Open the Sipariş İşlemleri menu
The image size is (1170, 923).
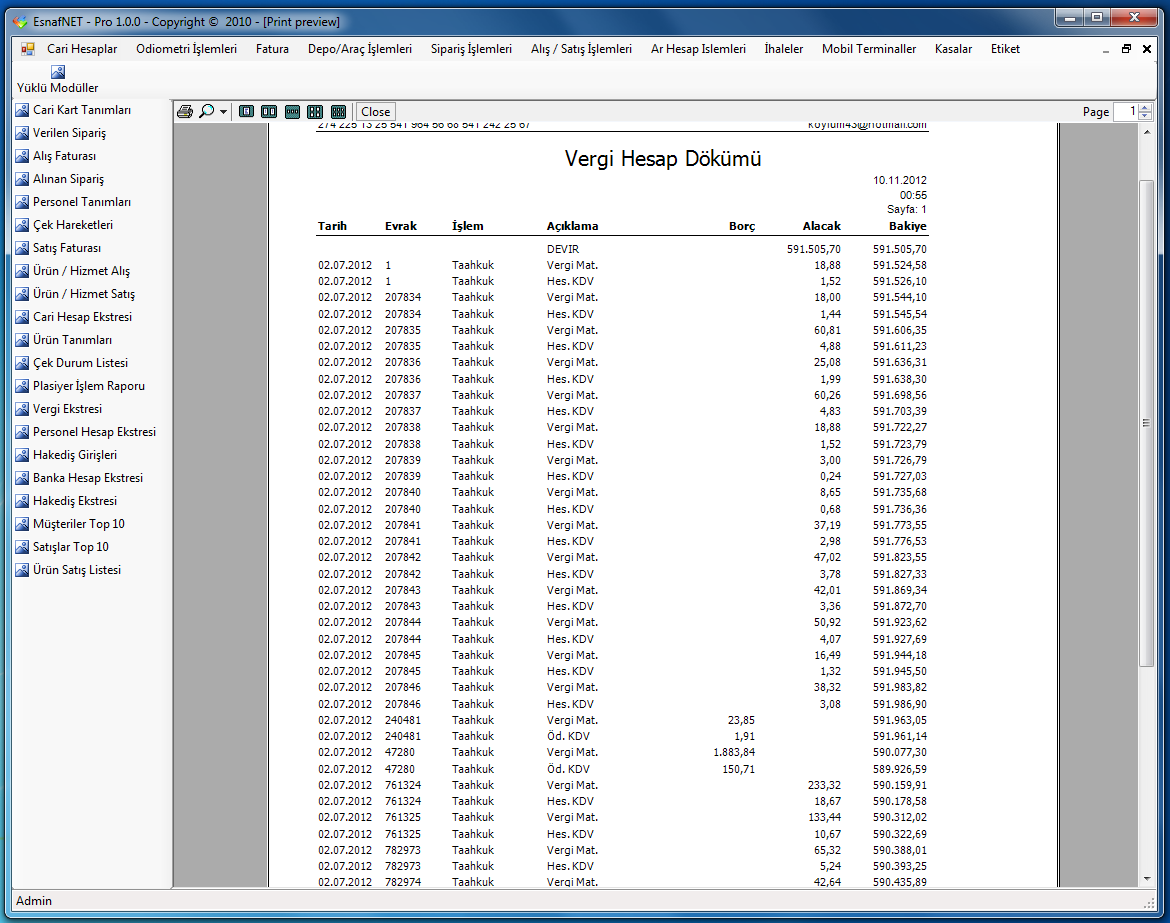472,49
